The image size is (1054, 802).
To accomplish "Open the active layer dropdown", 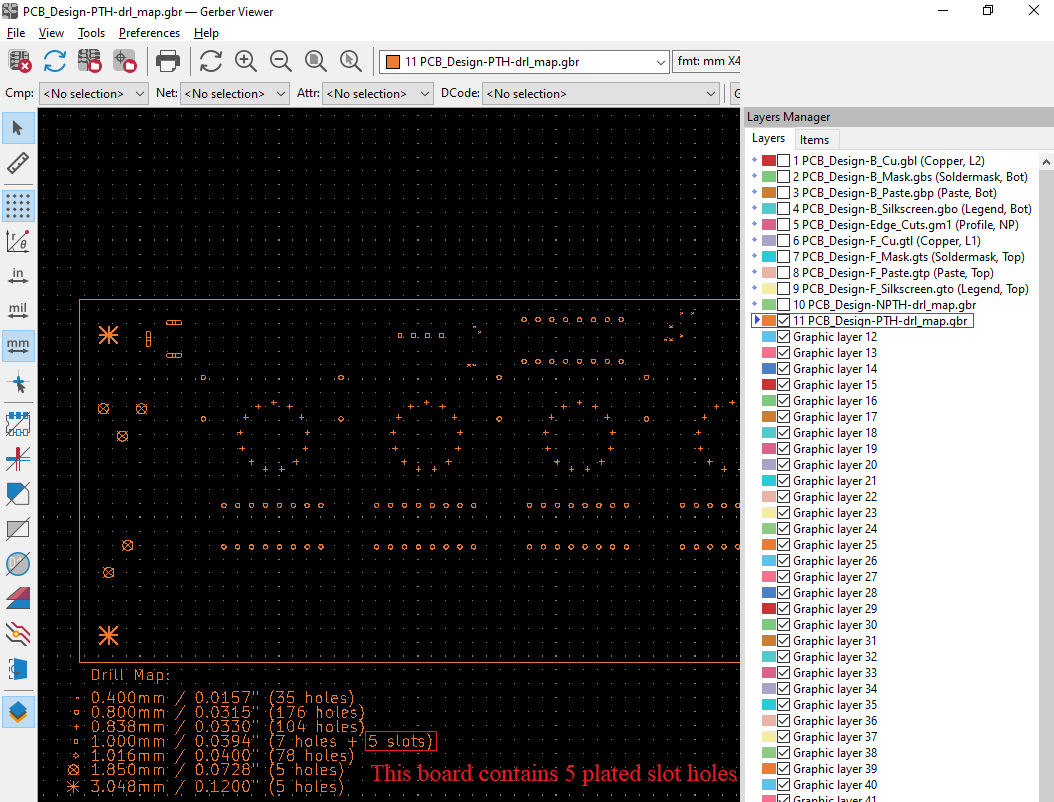I will (x=524, y=62).
